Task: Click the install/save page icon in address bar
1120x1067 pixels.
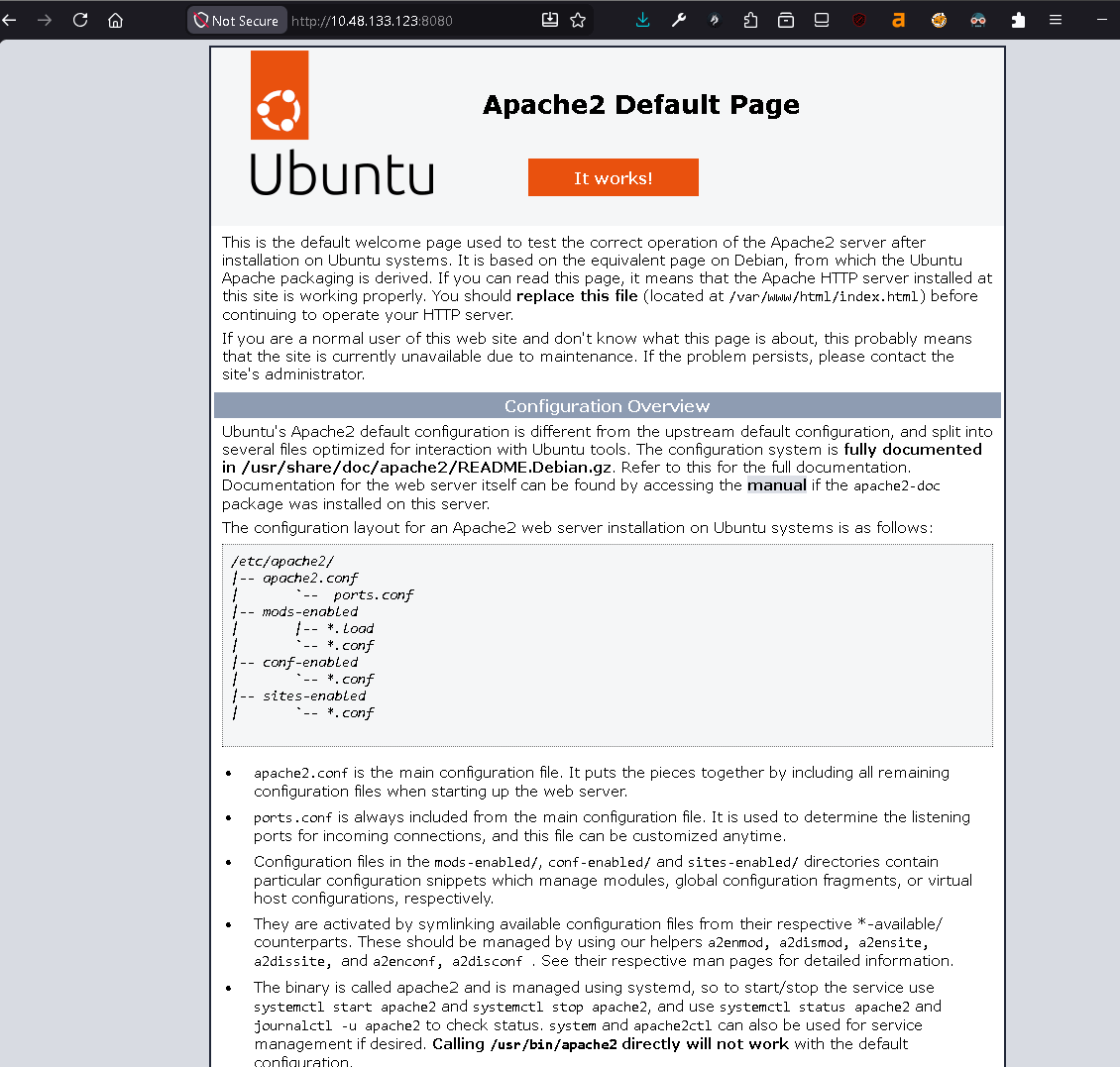Action: click(x=549, y=20)
